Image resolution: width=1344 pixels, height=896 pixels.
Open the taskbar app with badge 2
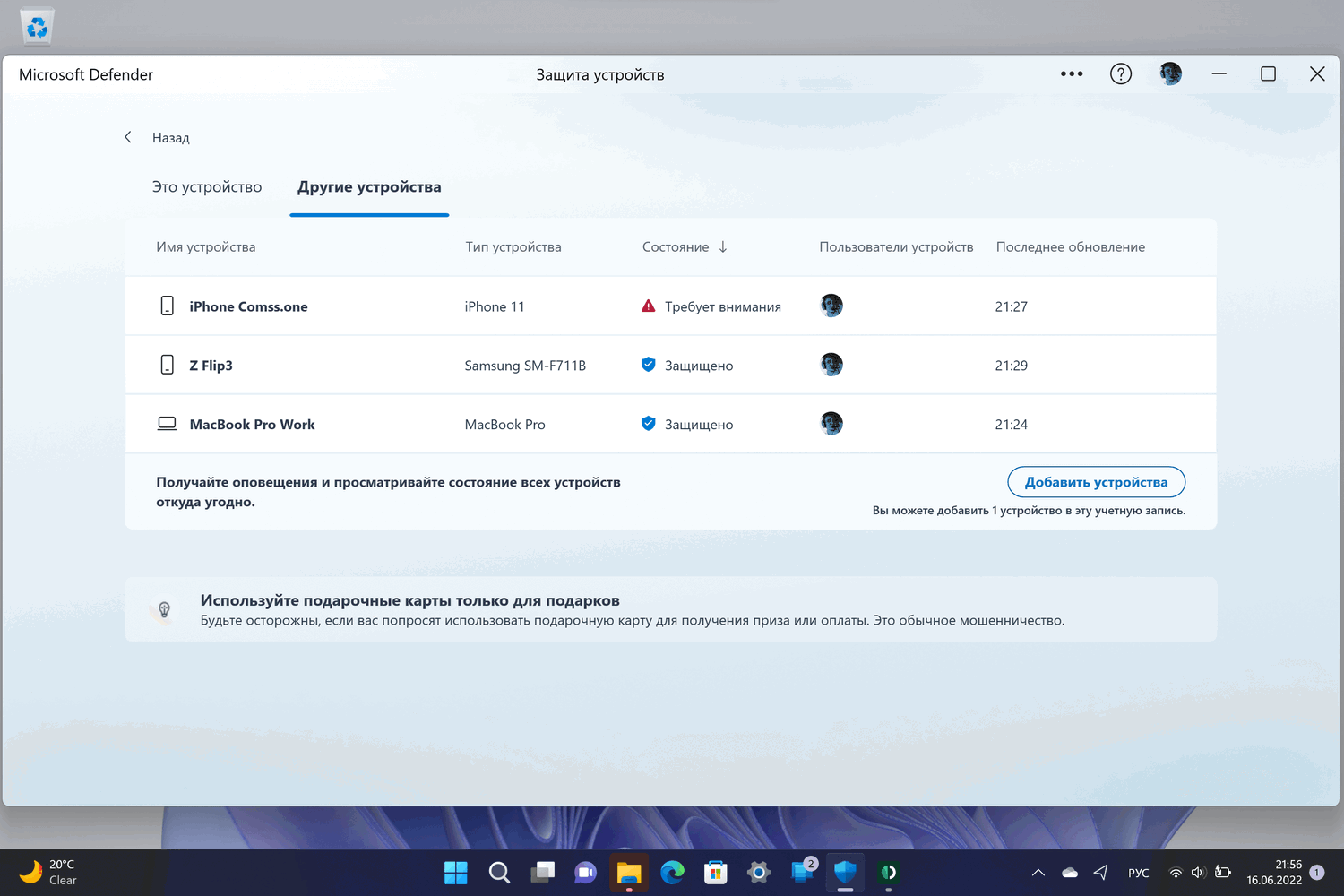tap(803, 871)
